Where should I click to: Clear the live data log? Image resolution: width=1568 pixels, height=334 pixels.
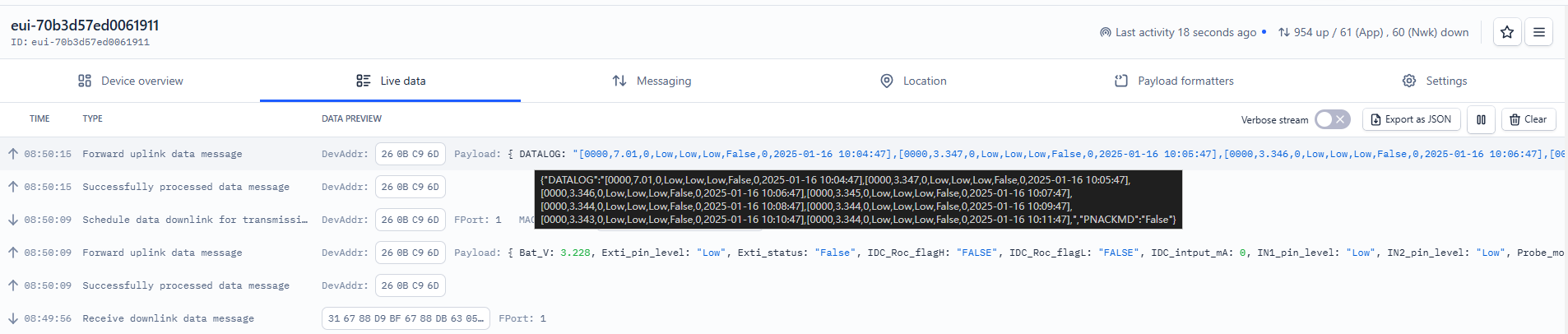tap(1529, 119)
